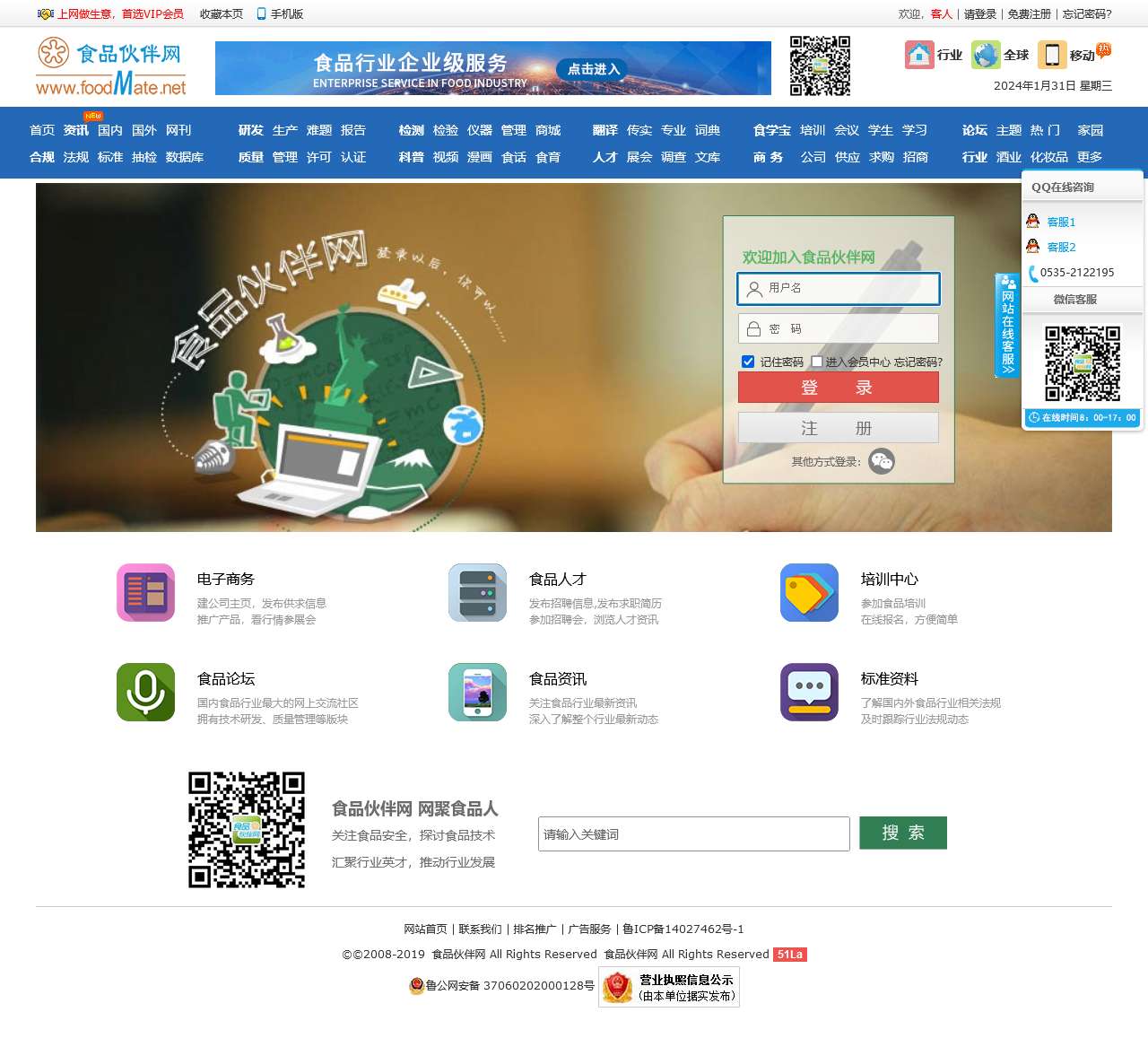
Task: Enable the 进入会员中心 checkbox
Action: point(816,362)
